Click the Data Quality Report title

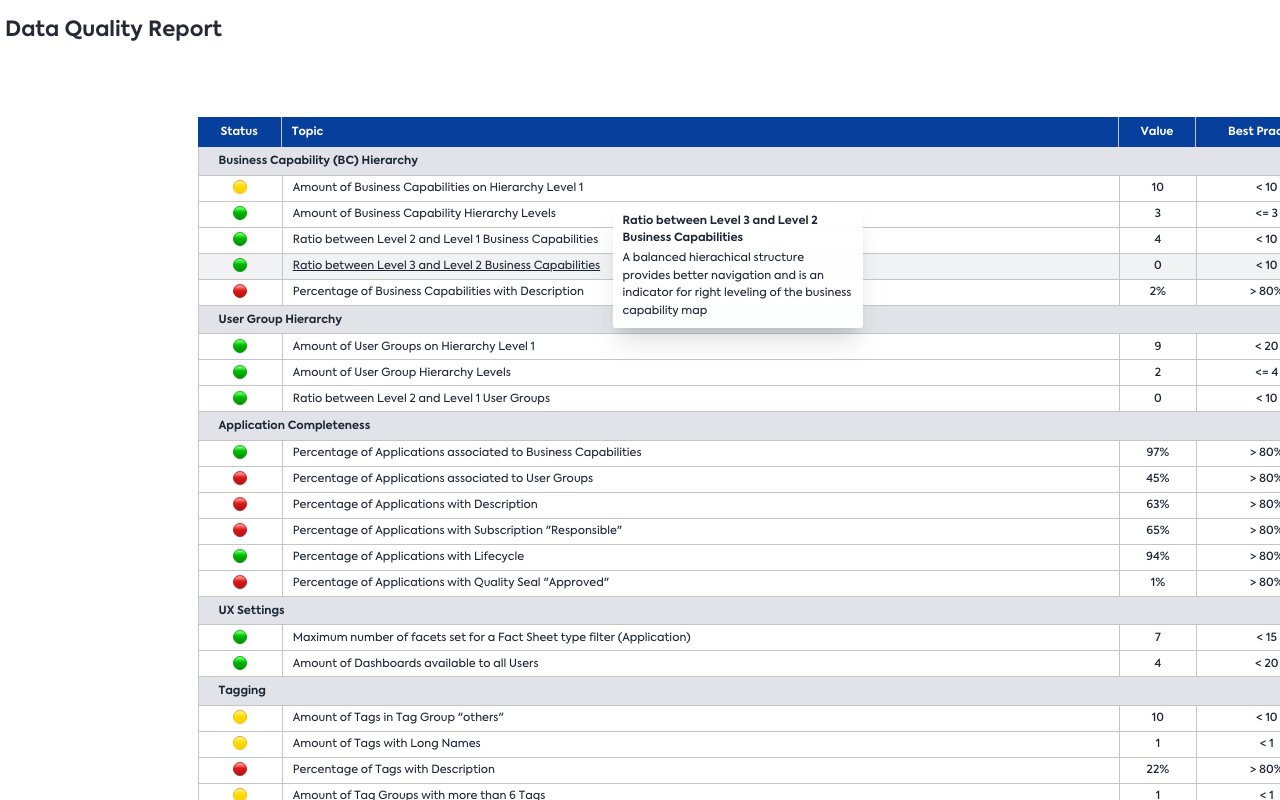tap(114, 29)
